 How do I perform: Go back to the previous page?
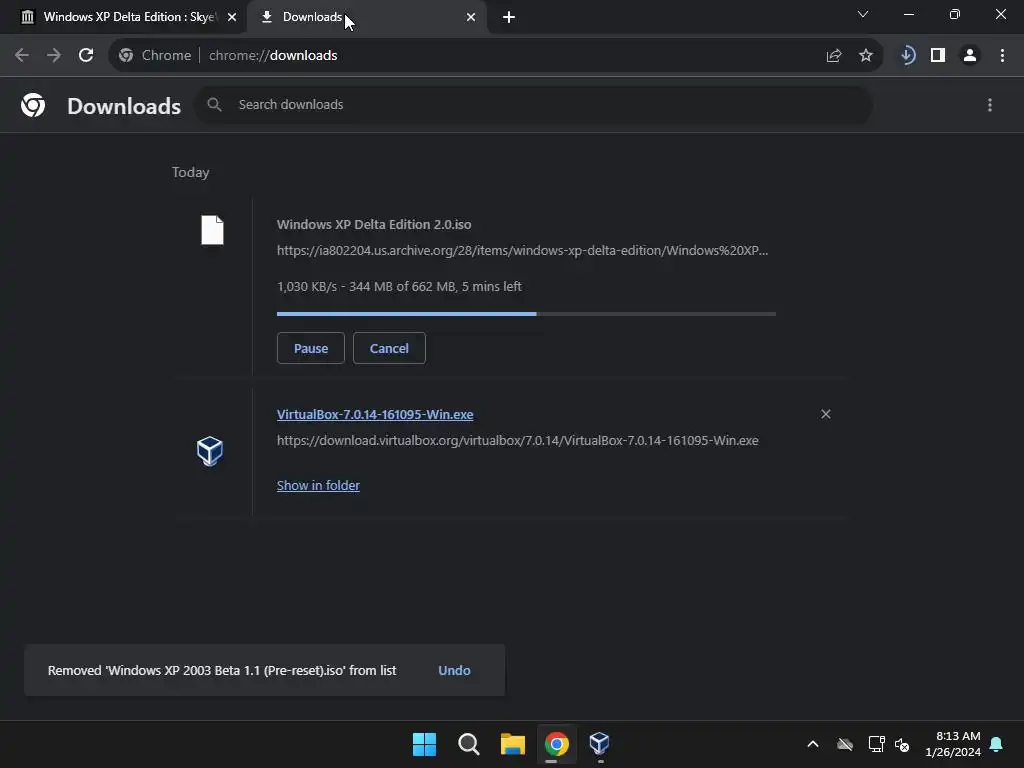(x=22, y=56)
